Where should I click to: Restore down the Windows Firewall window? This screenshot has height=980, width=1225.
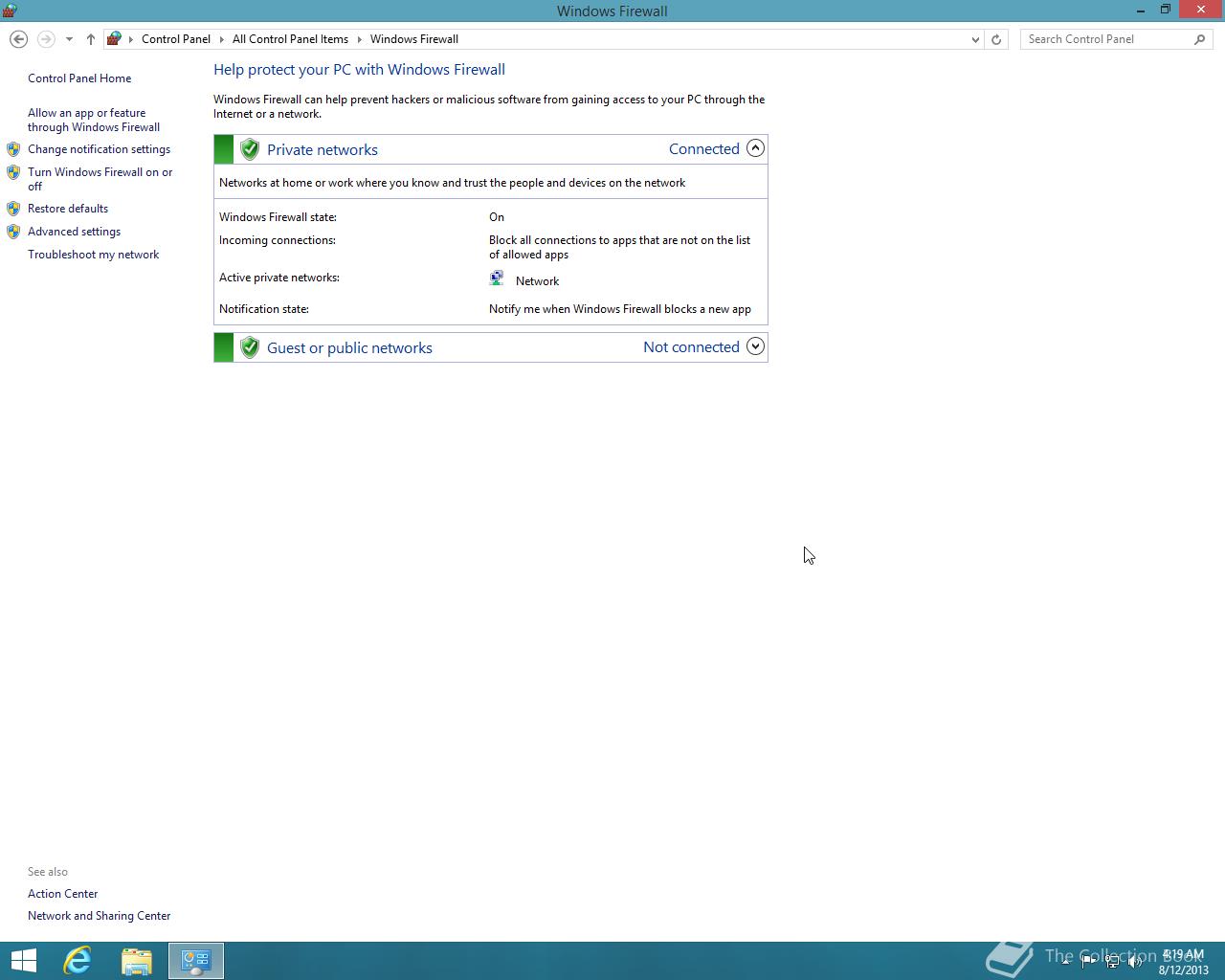[x=1166, y=11]
